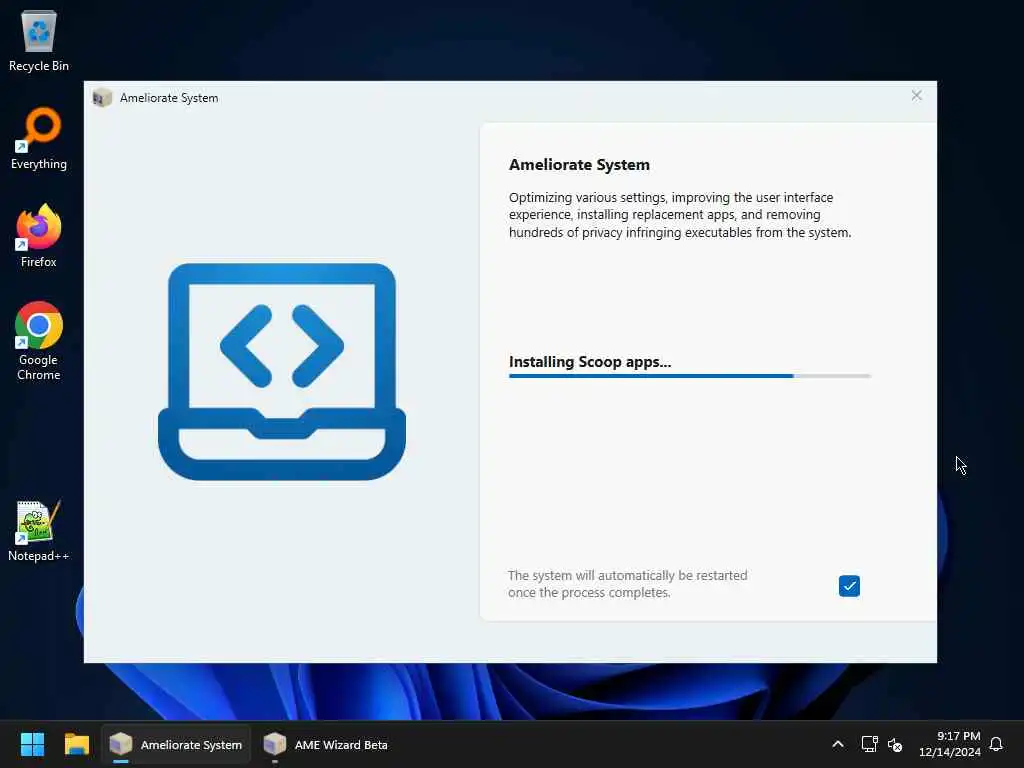
Task: Open the Recycle Bin desktop icon
Action: click(39, 40)
